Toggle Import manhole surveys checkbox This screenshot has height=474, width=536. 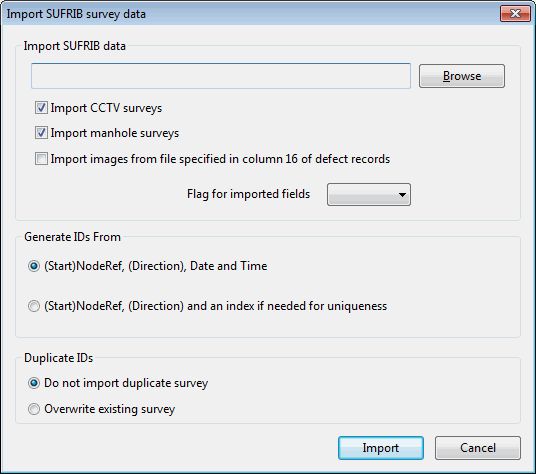[41, 133]
